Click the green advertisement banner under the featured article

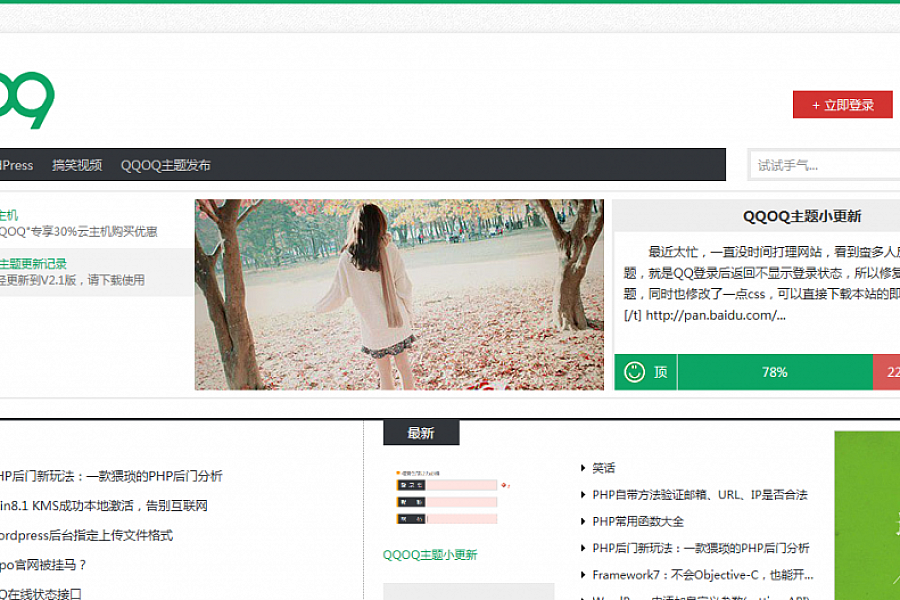coord(867,516)
